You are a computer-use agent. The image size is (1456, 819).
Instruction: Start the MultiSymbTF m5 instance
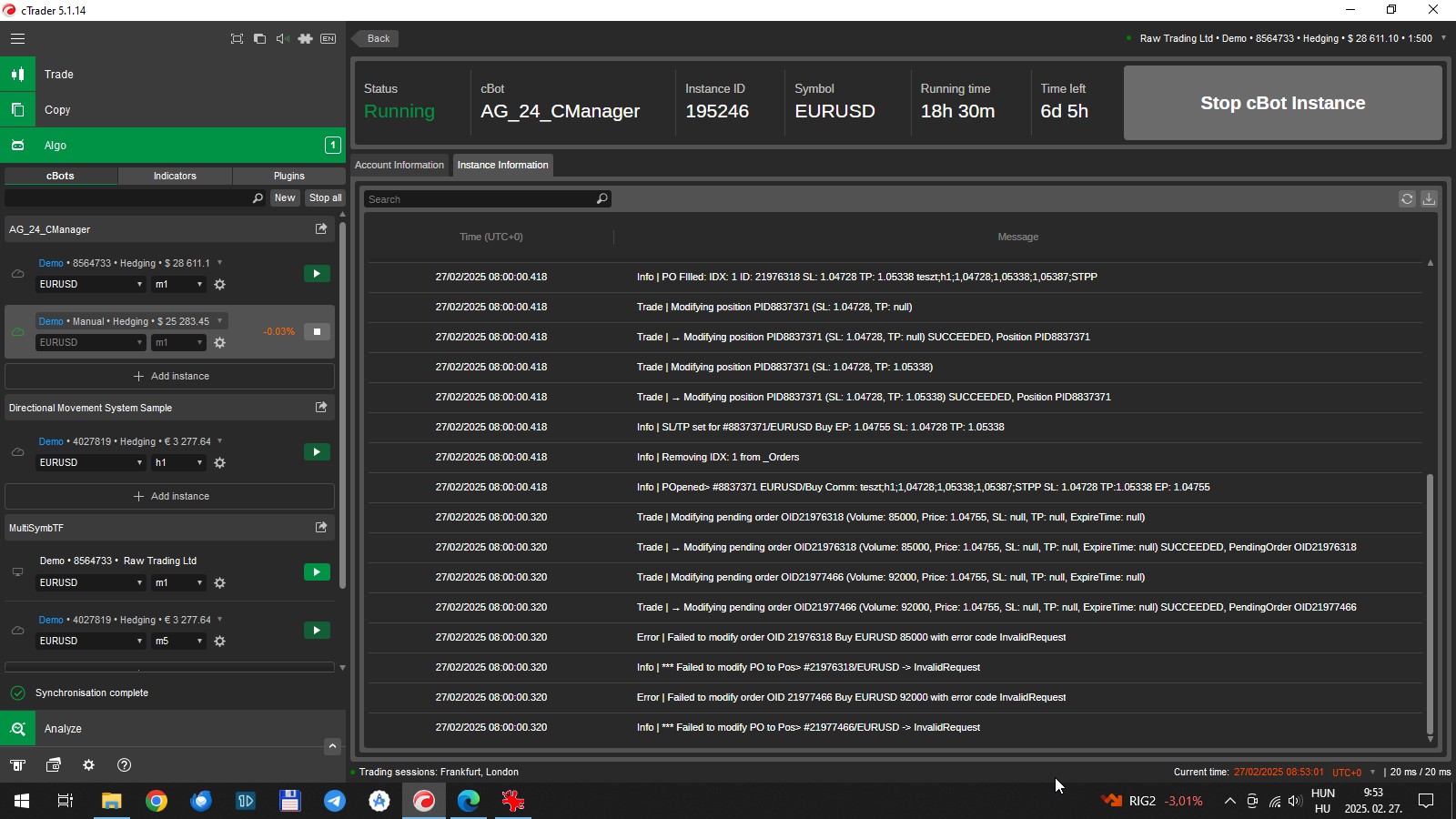pyautogui.click(x=317, y=630)
